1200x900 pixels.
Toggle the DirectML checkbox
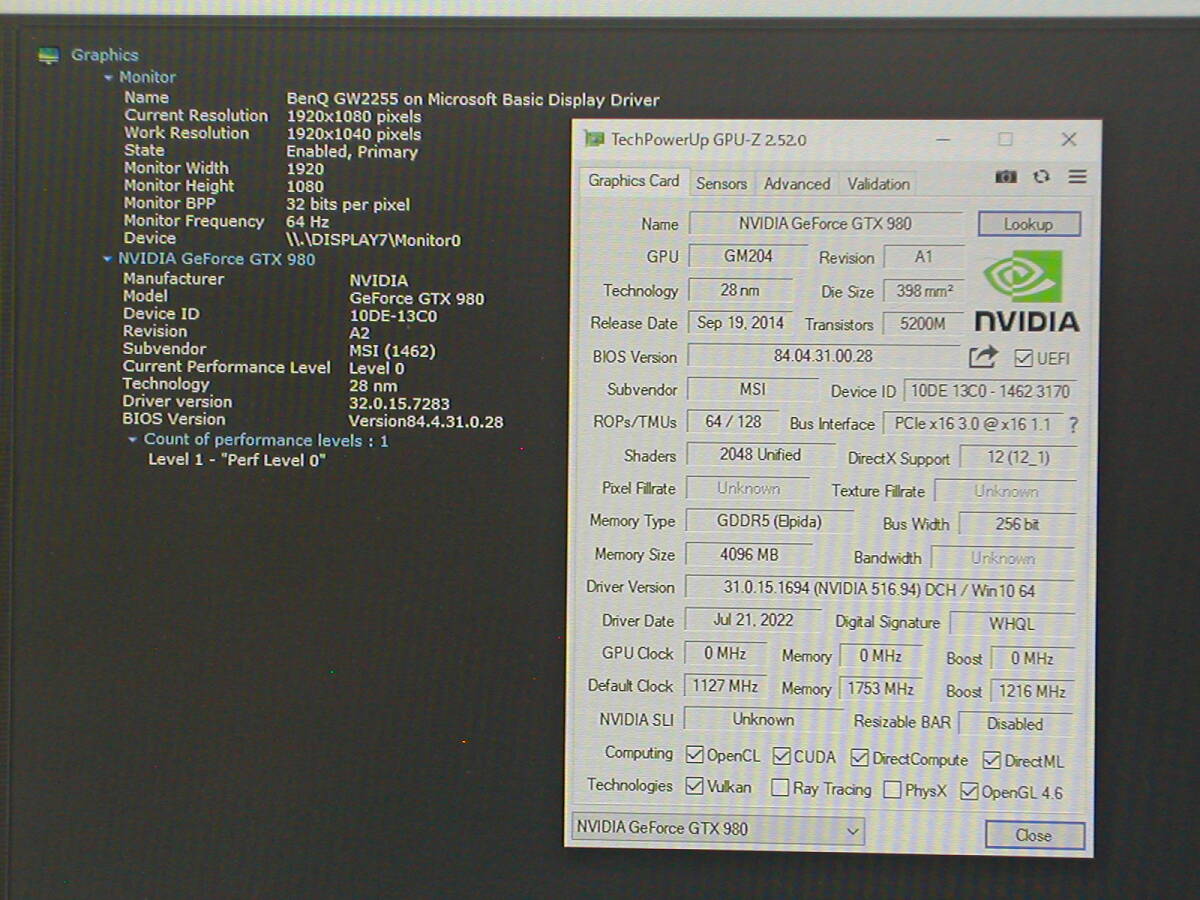point(991,761)
